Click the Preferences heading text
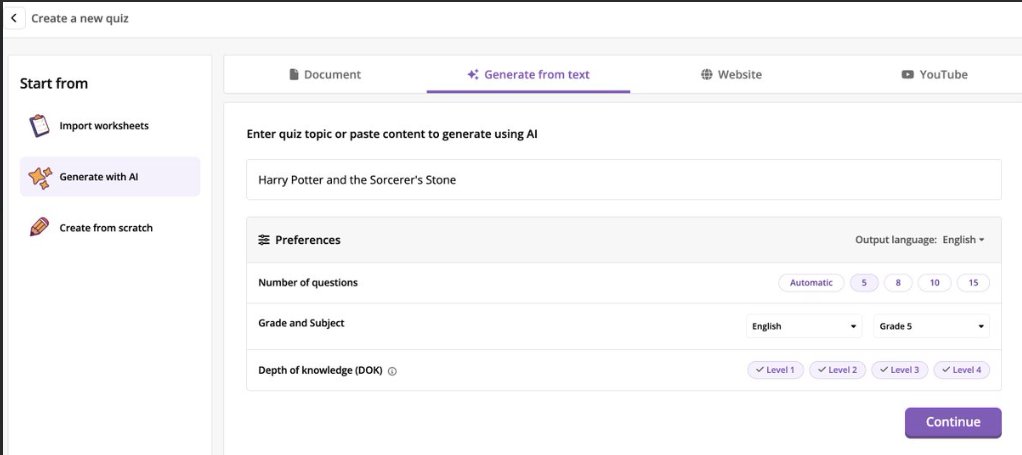Viewport: 1022px width, 455px height. point(308,240)
